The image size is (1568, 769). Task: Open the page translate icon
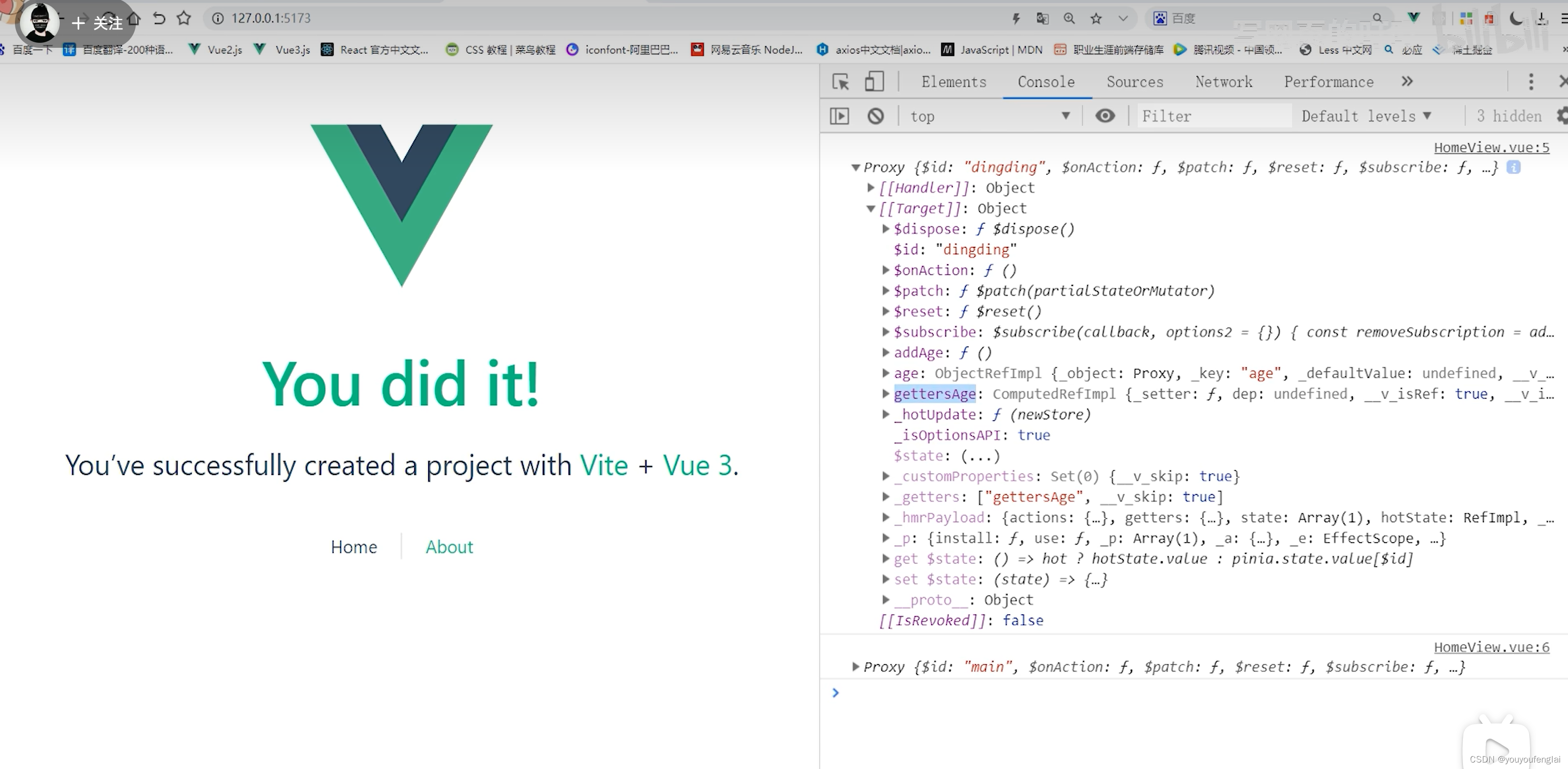coord(1043,18)
